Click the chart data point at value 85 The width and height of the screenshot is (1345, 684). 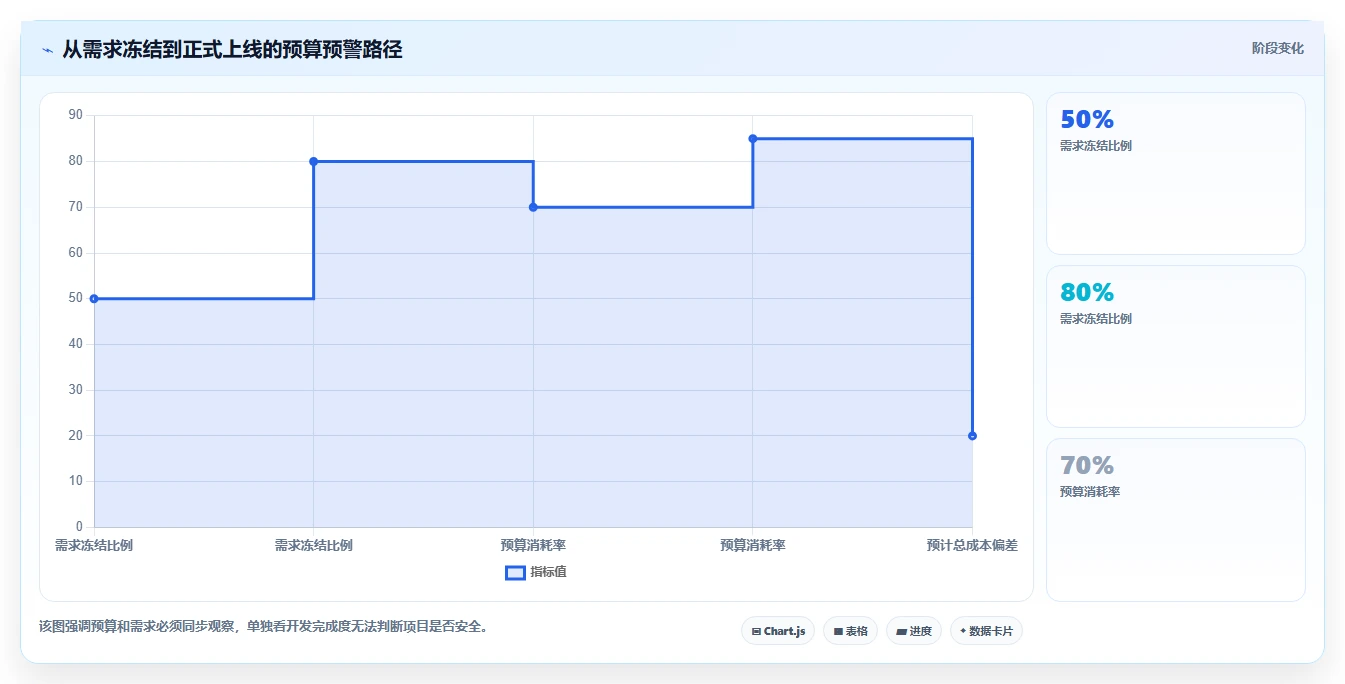pyautogui.click(x=752, y=138)
